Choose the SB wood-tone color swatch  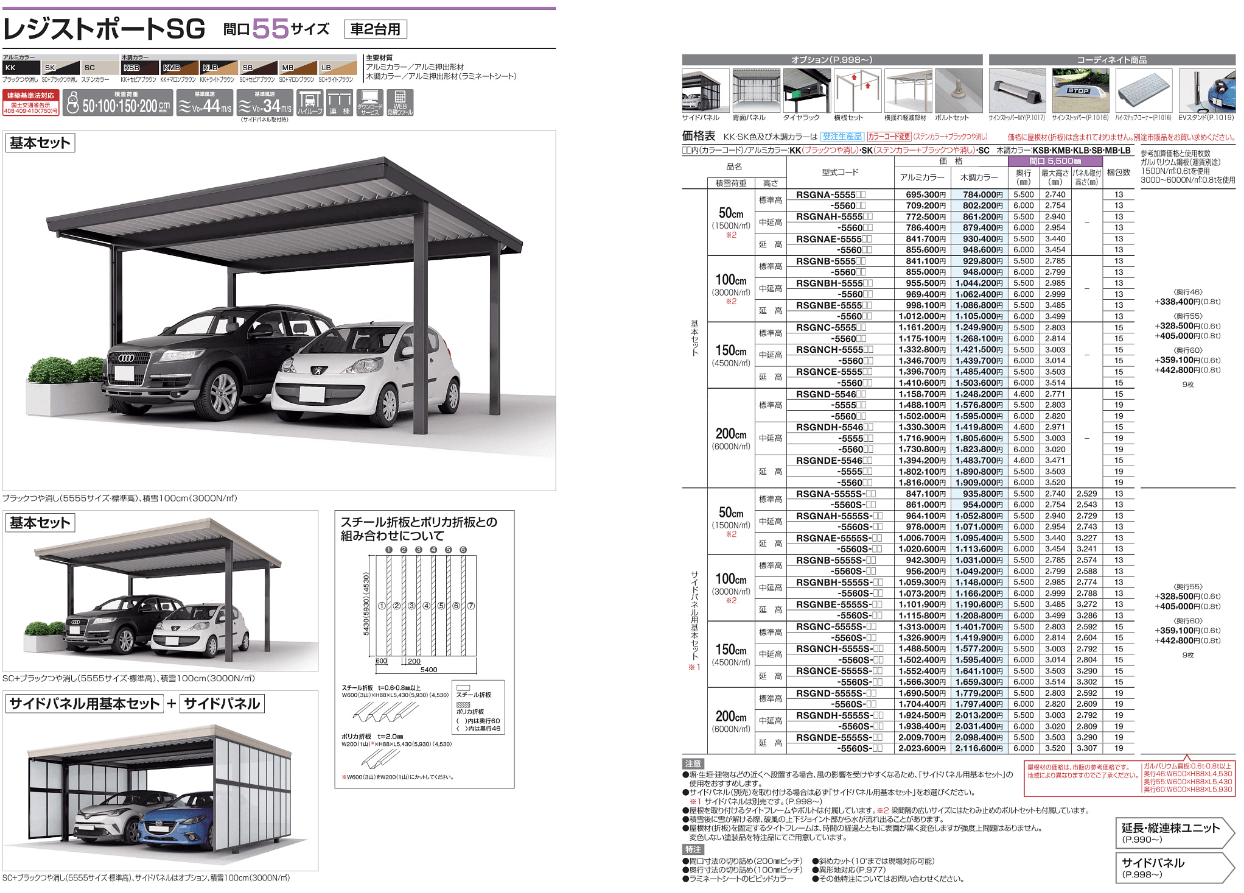257,66
